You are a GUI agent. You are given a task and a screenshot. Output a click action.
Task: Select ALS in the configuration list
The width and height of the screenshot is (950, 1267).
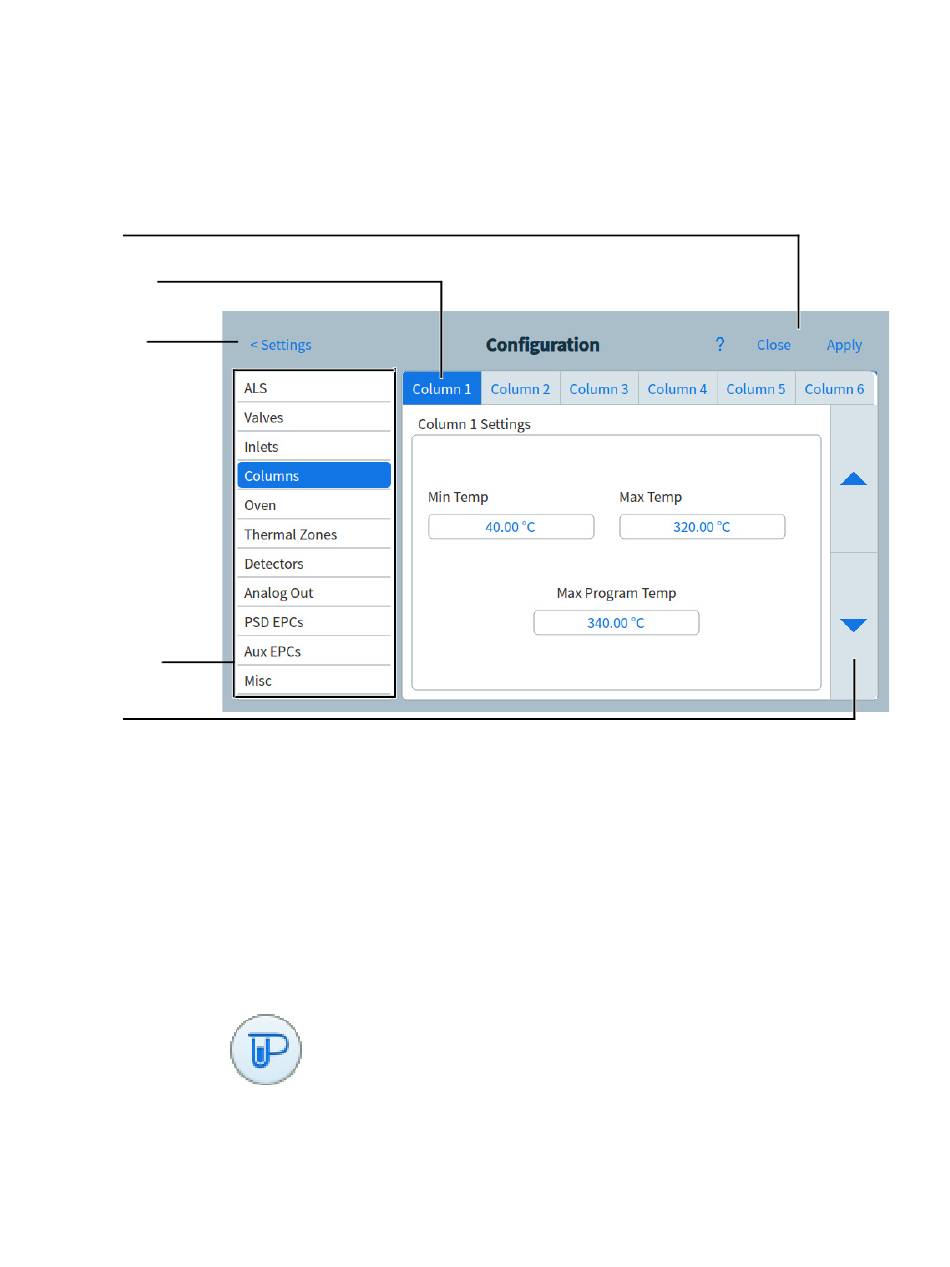314,388
